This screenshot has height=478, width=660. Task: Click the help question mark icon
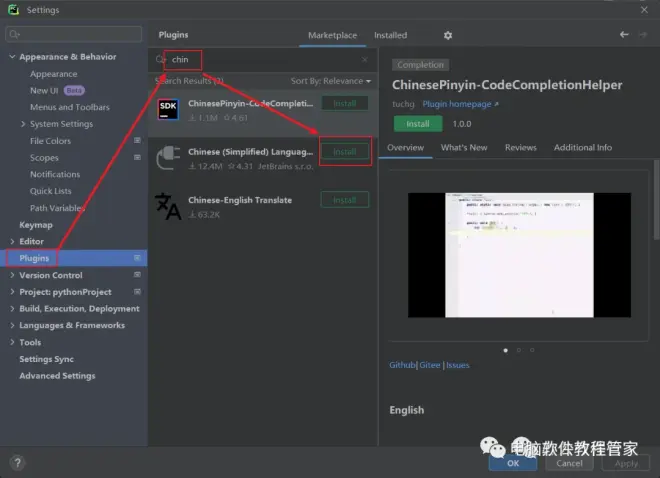click(x=17, y=463)
